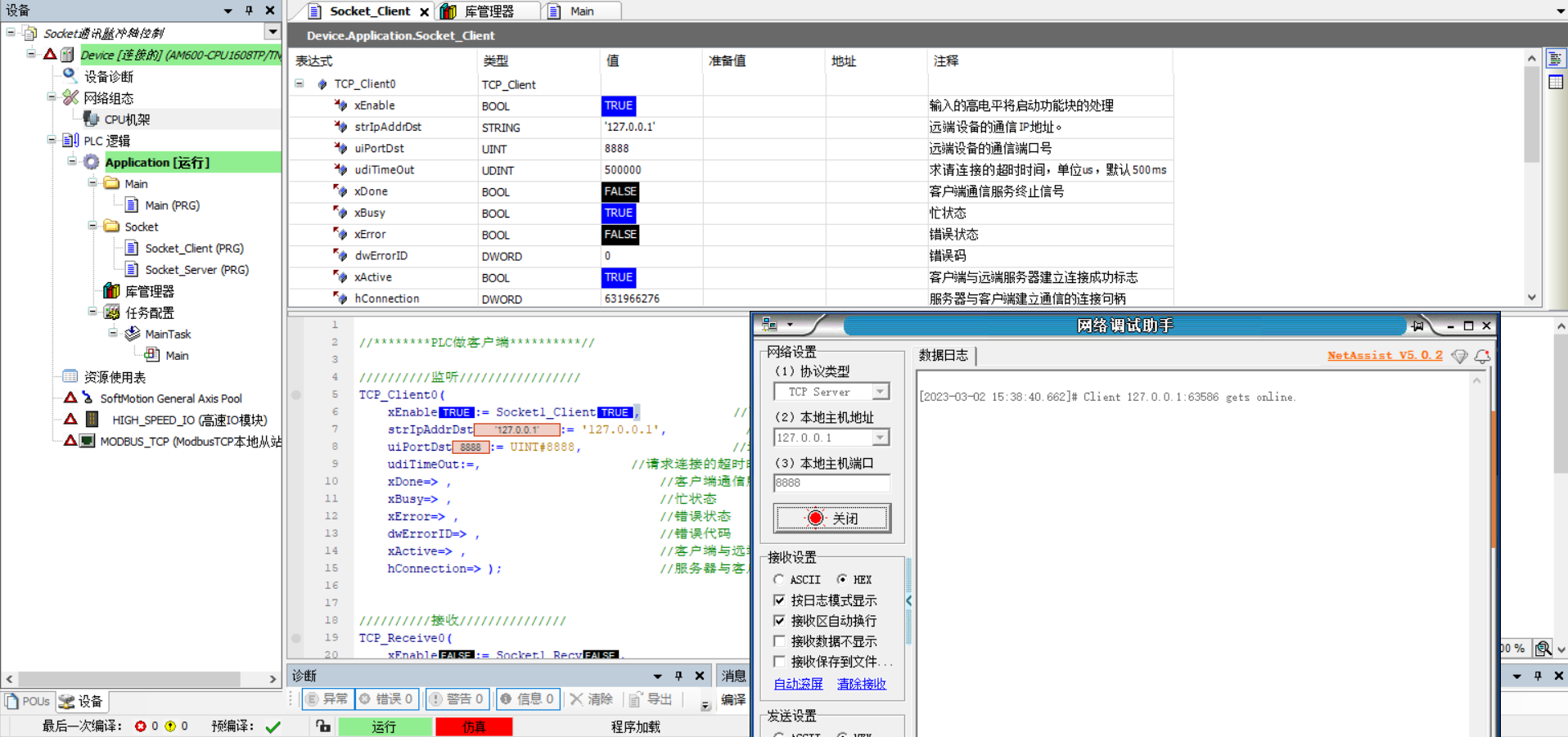Toggle 按日志模式显示 checkbox
The height and width of the screenshot is (737, 1568).
pyautogui.click(x=779, y=600)
